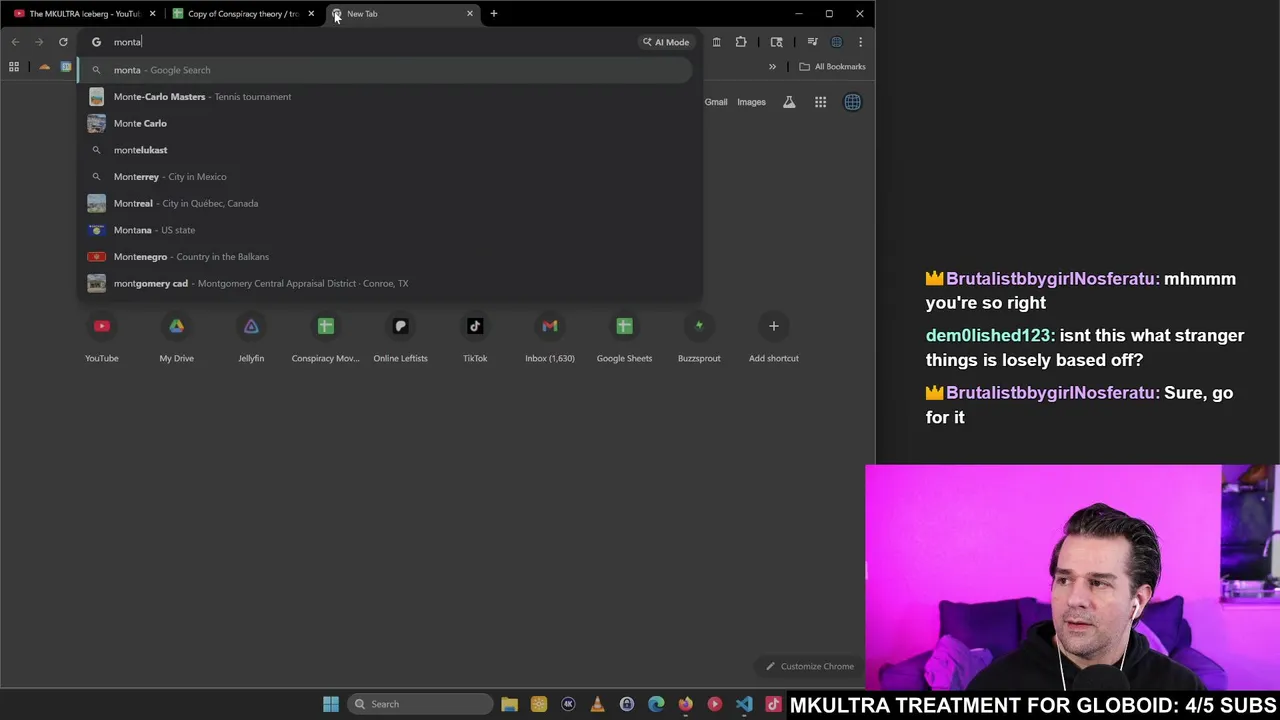Open the 4K downloader taskbar icon
The width and height of the screenshot is (1280, 720).
pyautogui.click(x=568, y=704)
